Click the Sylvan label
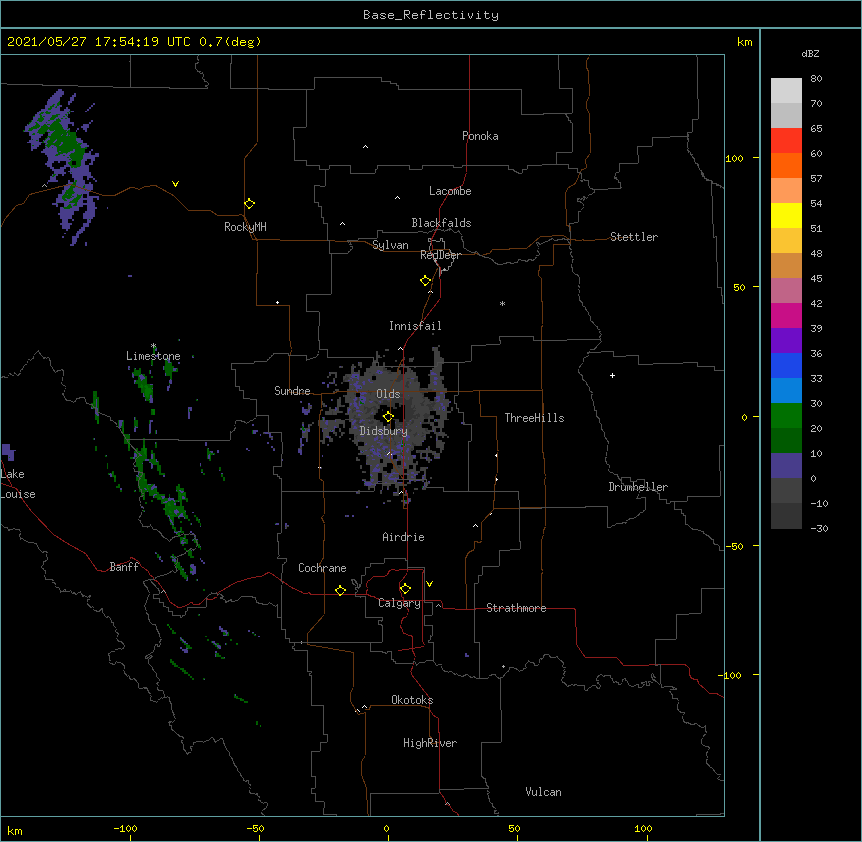This screenshot has width=862, height=842. pos(390,245)
